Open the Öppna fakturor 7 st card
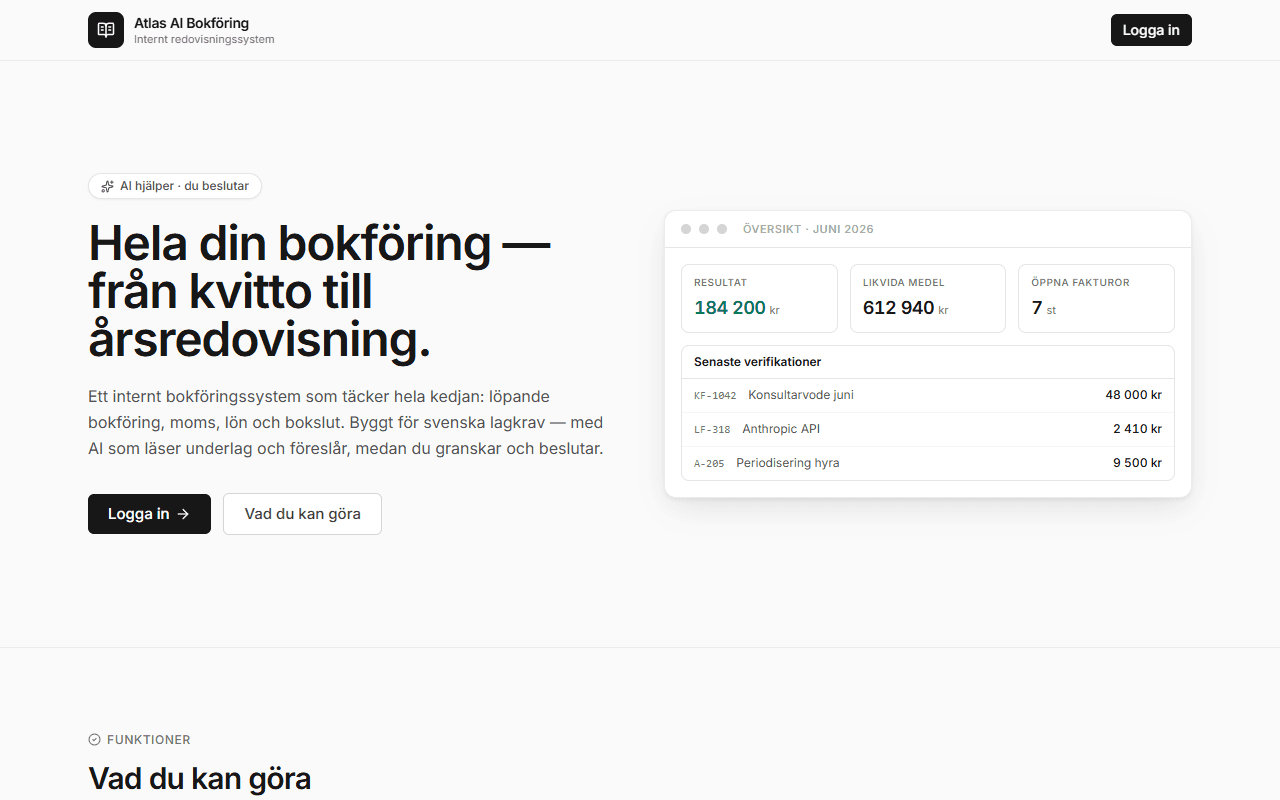The image size is (1280, 800). pyautogui.click(x=1096, y=298)
